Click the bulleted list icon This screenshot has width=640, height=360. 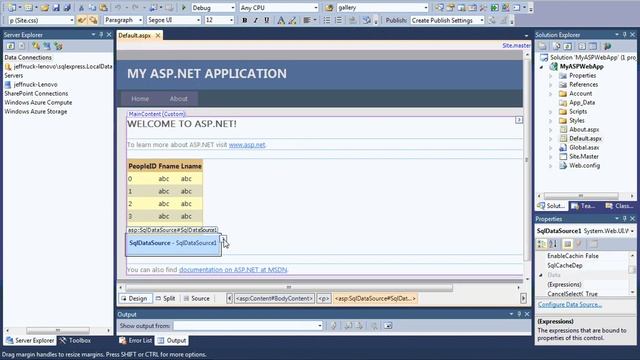(327, 20)
